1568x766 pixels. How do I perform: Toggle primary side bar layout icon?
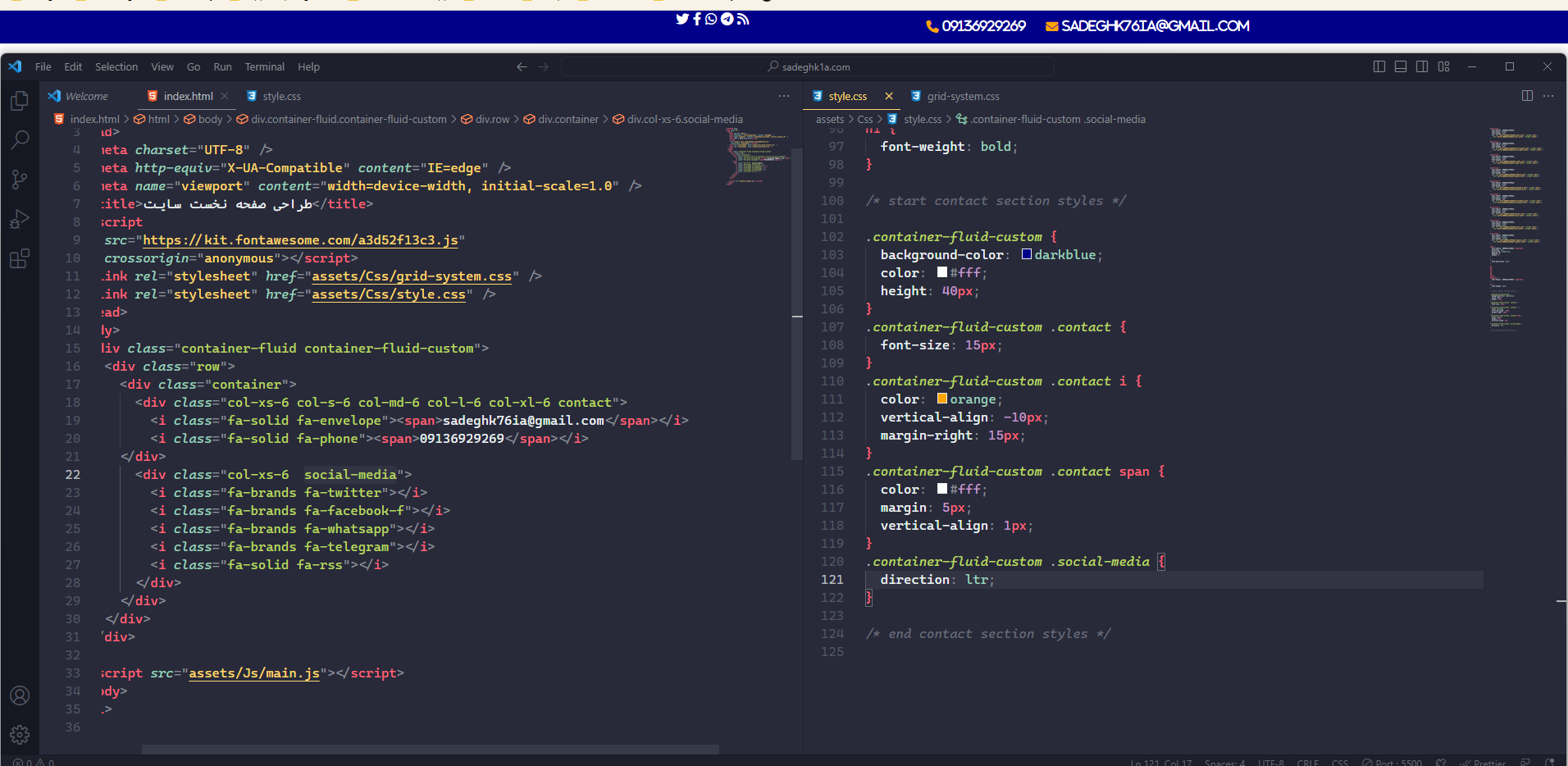[1379, 66]
